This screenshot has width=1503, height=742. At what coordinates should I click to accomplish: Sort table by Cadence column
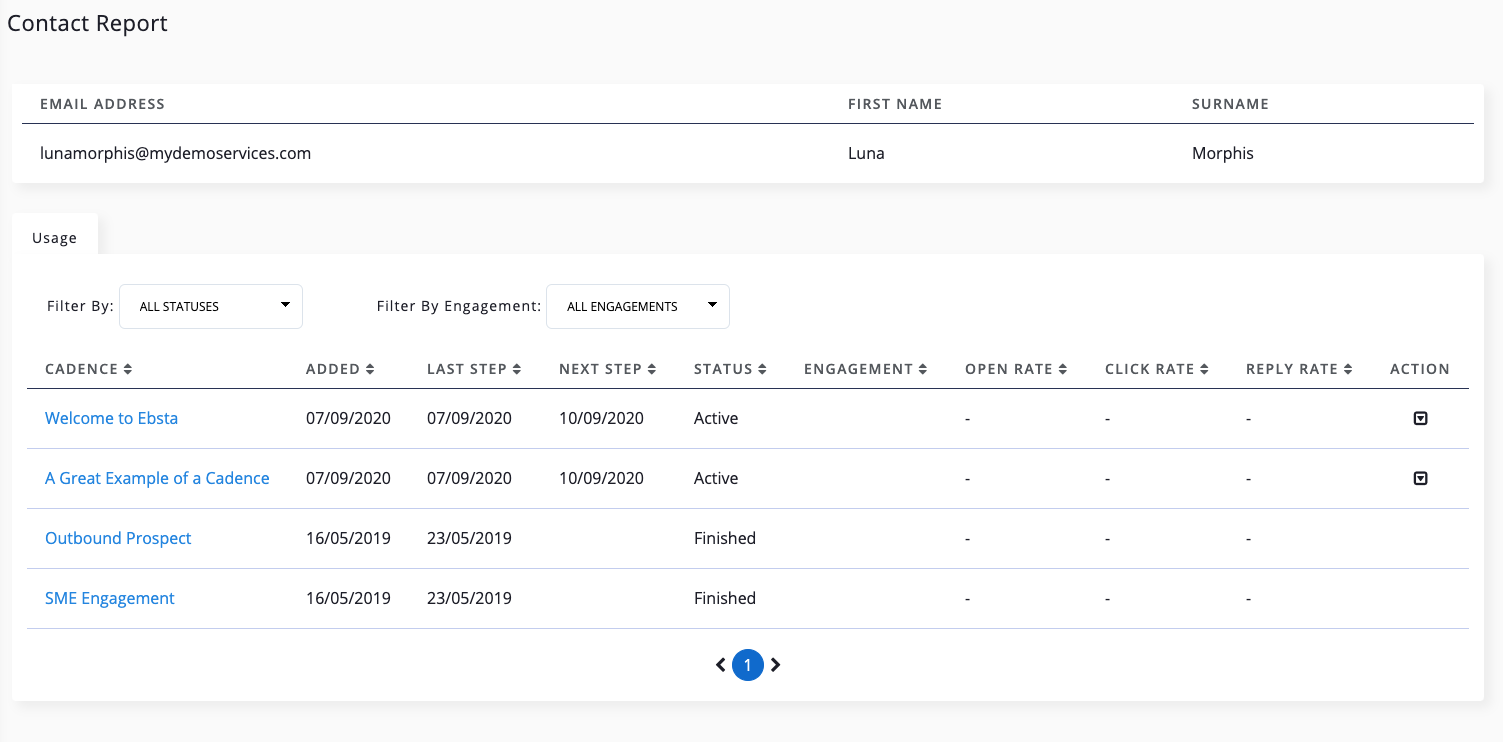[x=89, y=369]
